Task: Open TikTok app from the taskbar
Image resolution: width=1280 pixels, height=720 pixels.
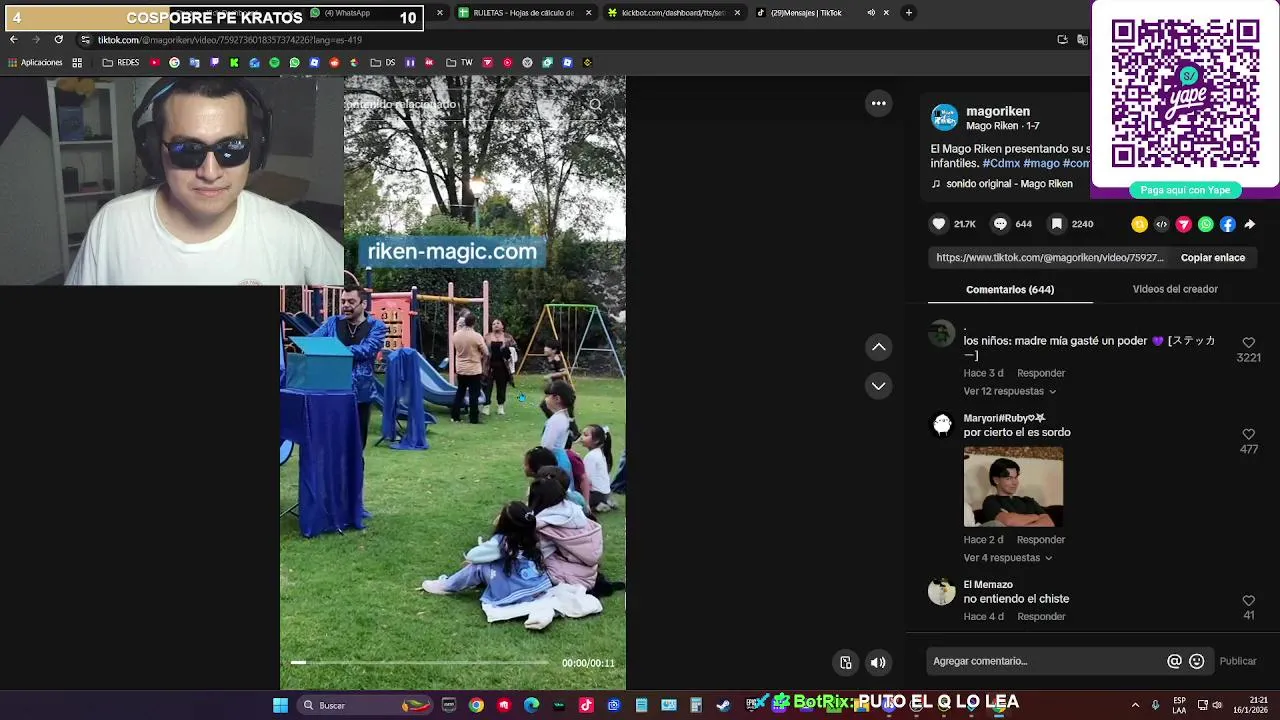Action: pyautogui.click(x=586, y=705)
